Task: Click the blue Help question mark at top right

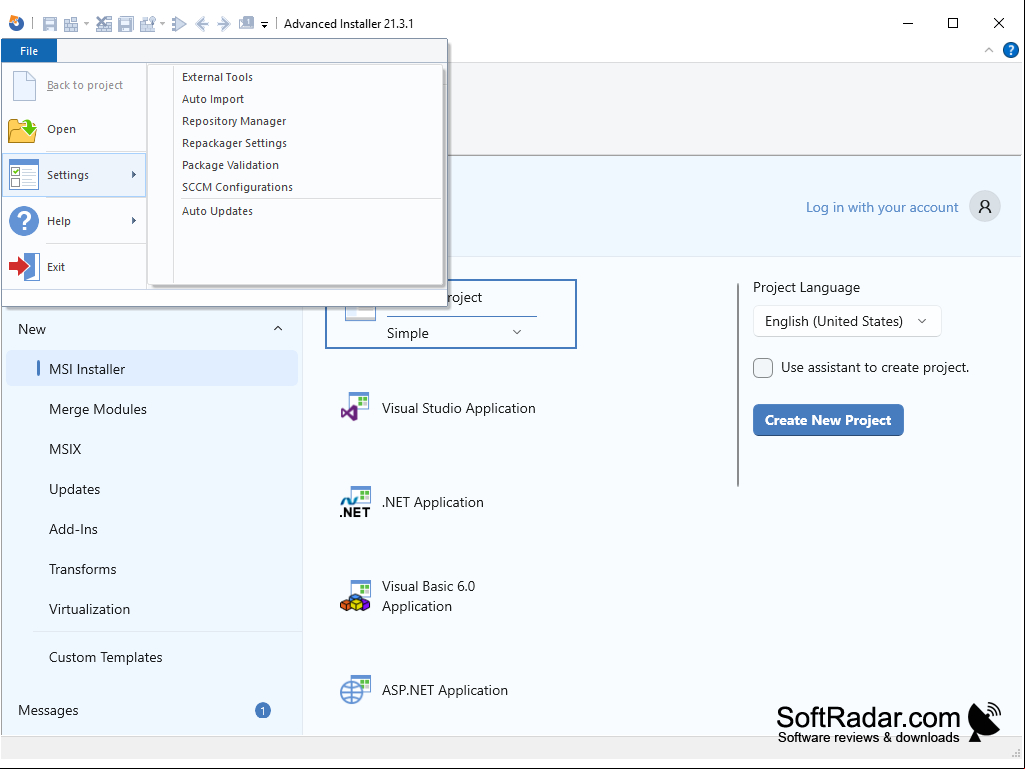Action: click(1011, 50)
